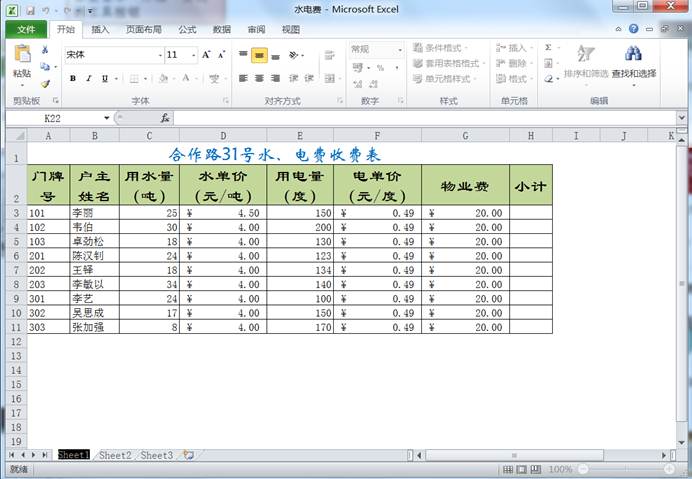Toggle italic formatting button
The width and height of the screenshot is (692, 479).
point(88,78)
